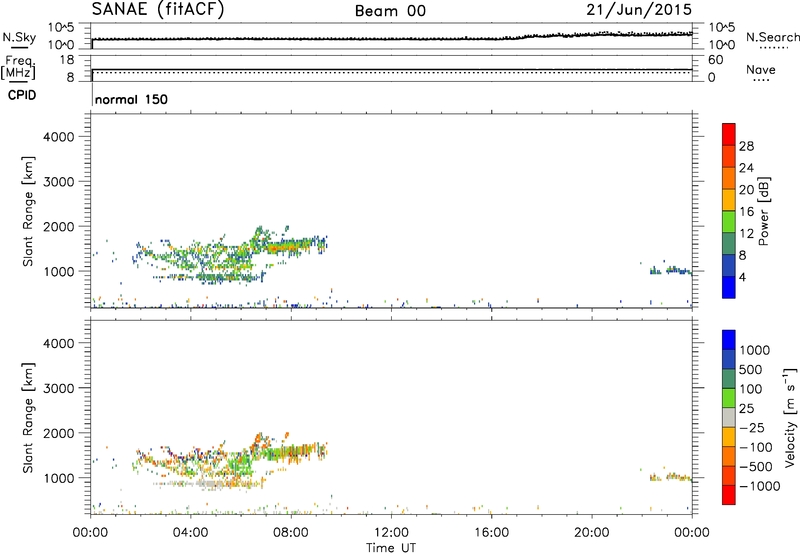This screenshot has height=554, width=800.
Task: Pick the yellow 16–20 dB Power colorbar segment
Action: tap(729, 200)
